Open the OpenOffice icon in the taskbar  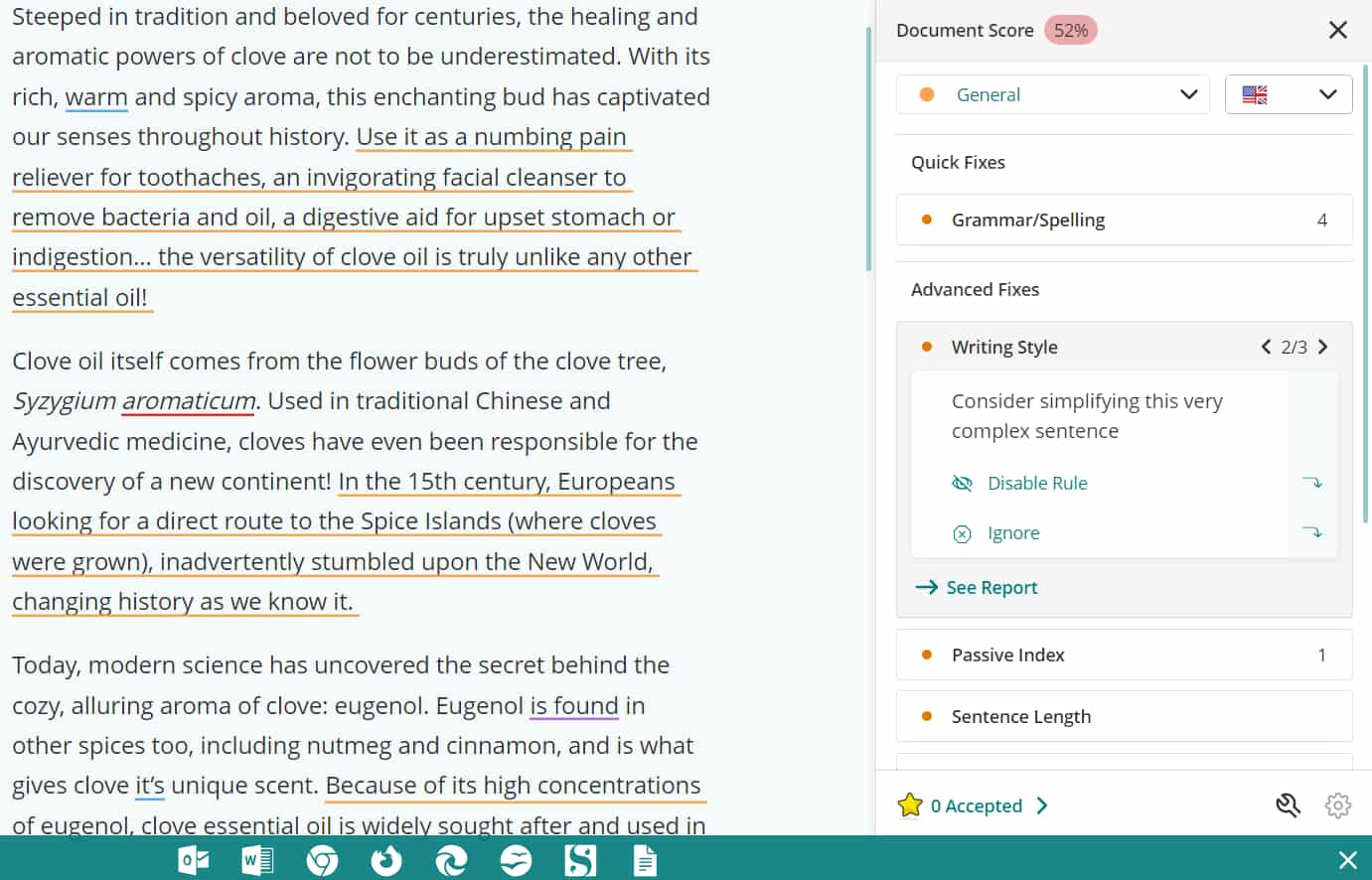516,860
